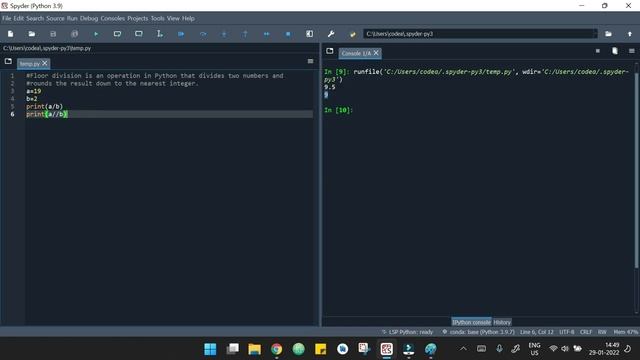The height and width of the screenshot is (360, 640).
Task: Interrupt the kernel with the stop square
Action: tap(598, 51)
